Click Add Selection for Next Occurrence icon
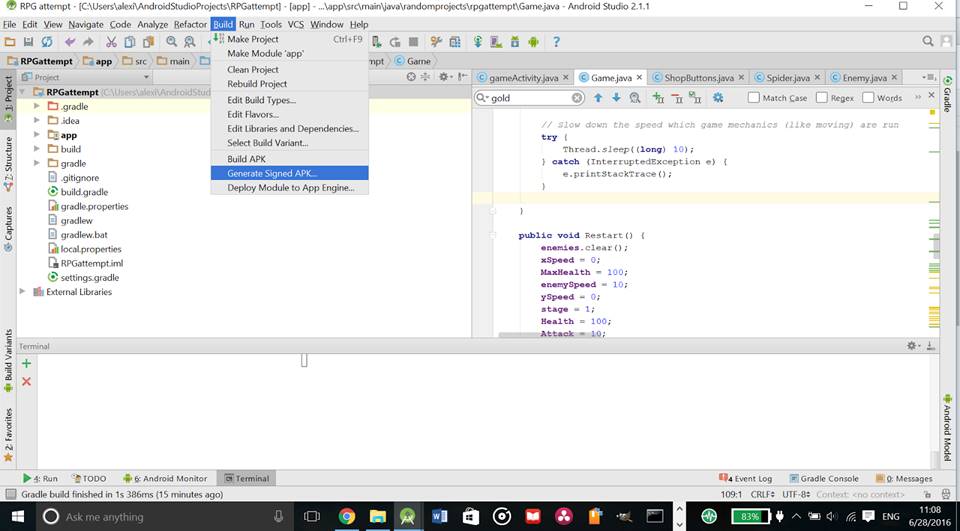Screen dimensions: 960x531 pos(658,97)
